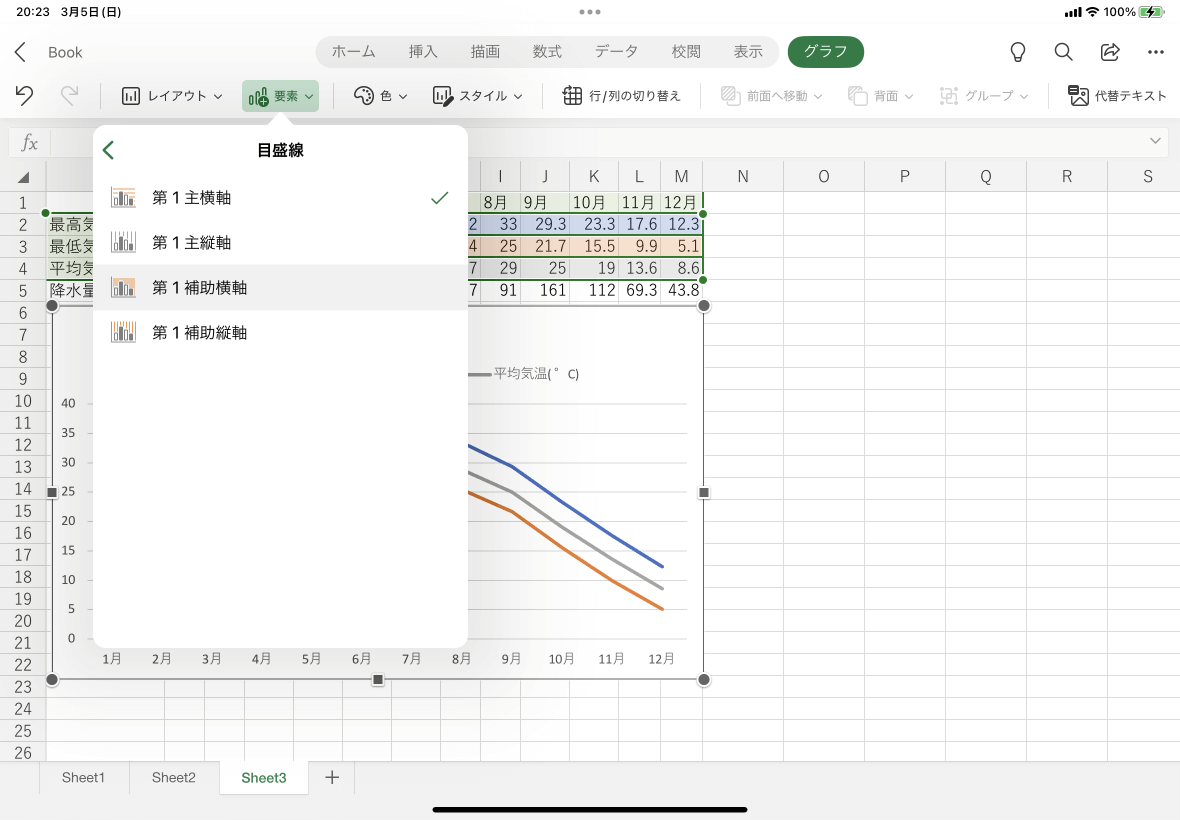The height and width of the screenshot is (820, 1180).
Task: Switch to the 表示 tab
Action: 748,51
